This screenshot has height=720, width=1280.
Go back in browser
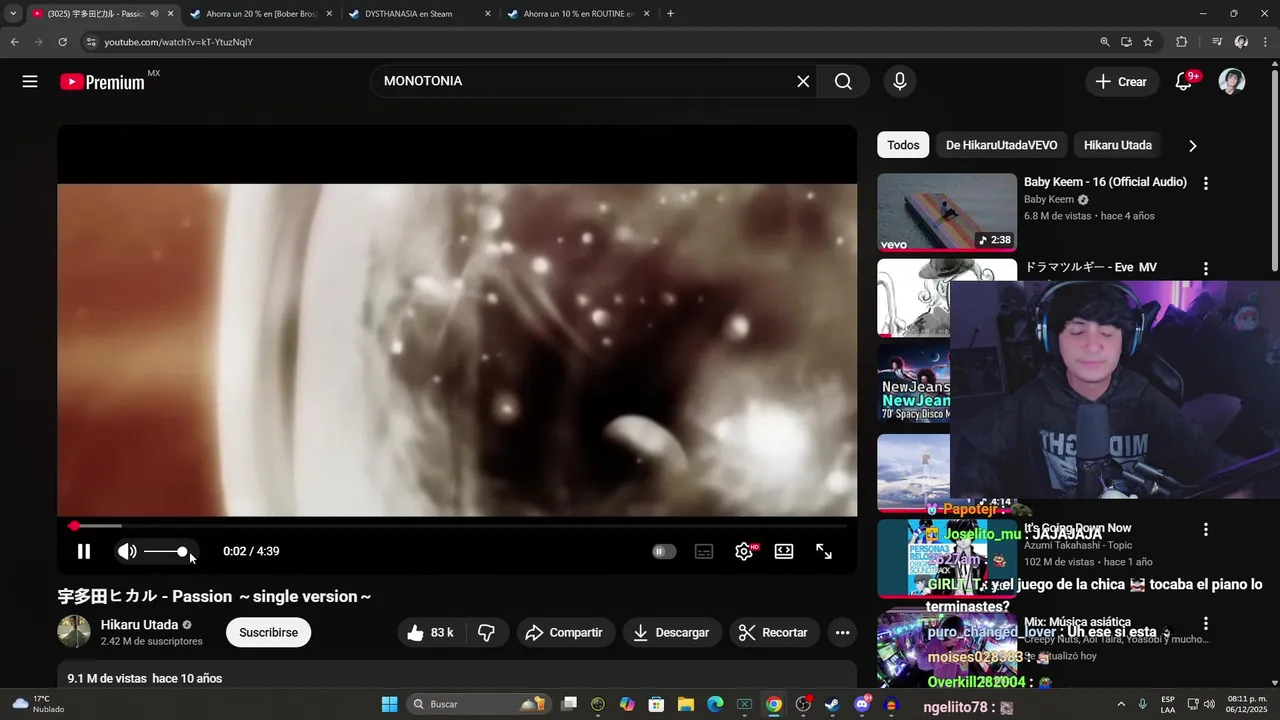coord(14,42)
